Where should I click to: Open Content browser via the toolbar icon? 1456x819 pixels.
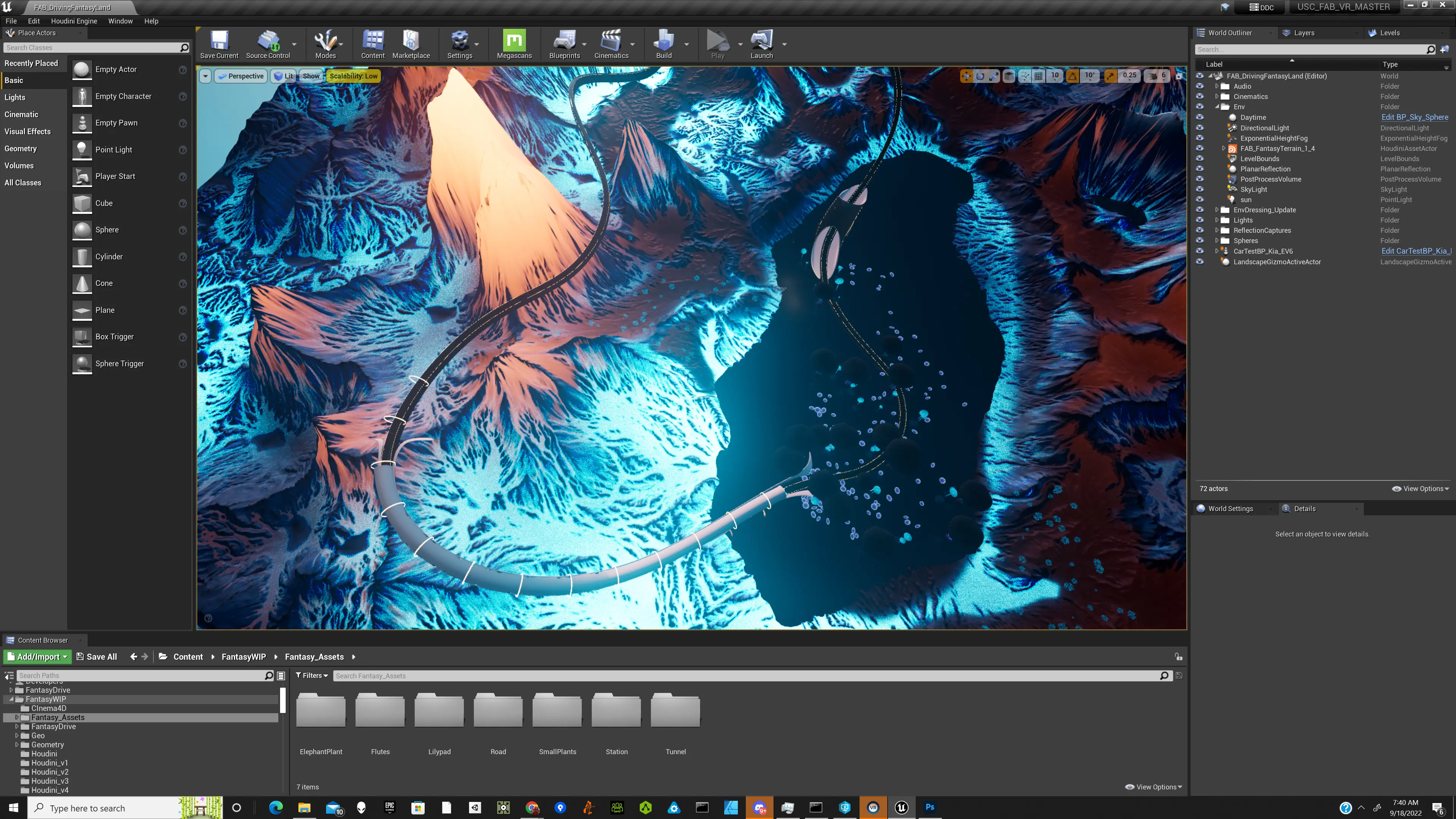click(373, 44)
